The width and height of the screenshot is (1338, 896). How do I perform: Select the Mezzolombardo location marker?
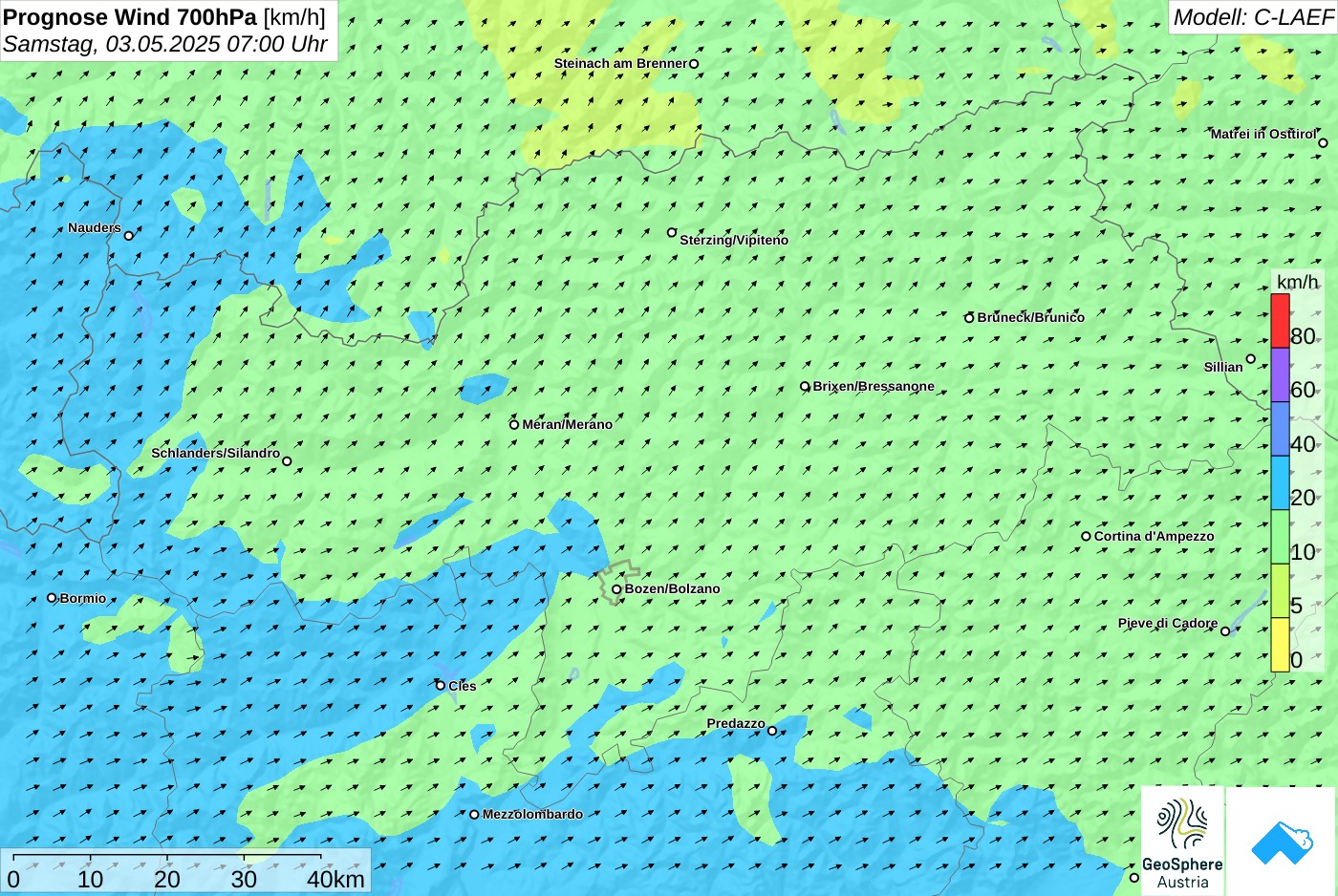pos(474,815)
